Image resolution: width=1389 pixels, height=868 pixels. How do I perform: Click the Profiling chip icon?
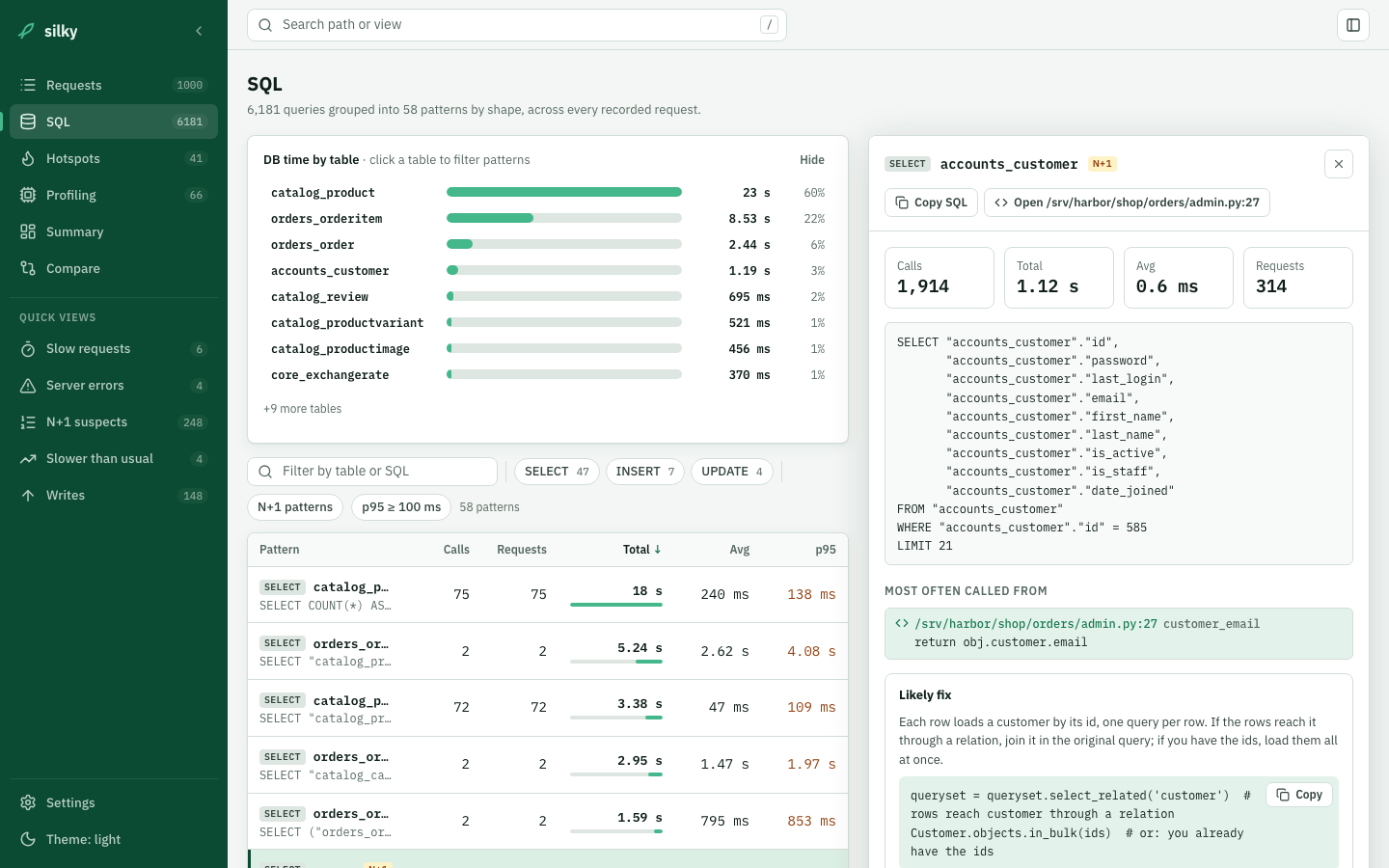pos(28,195)
